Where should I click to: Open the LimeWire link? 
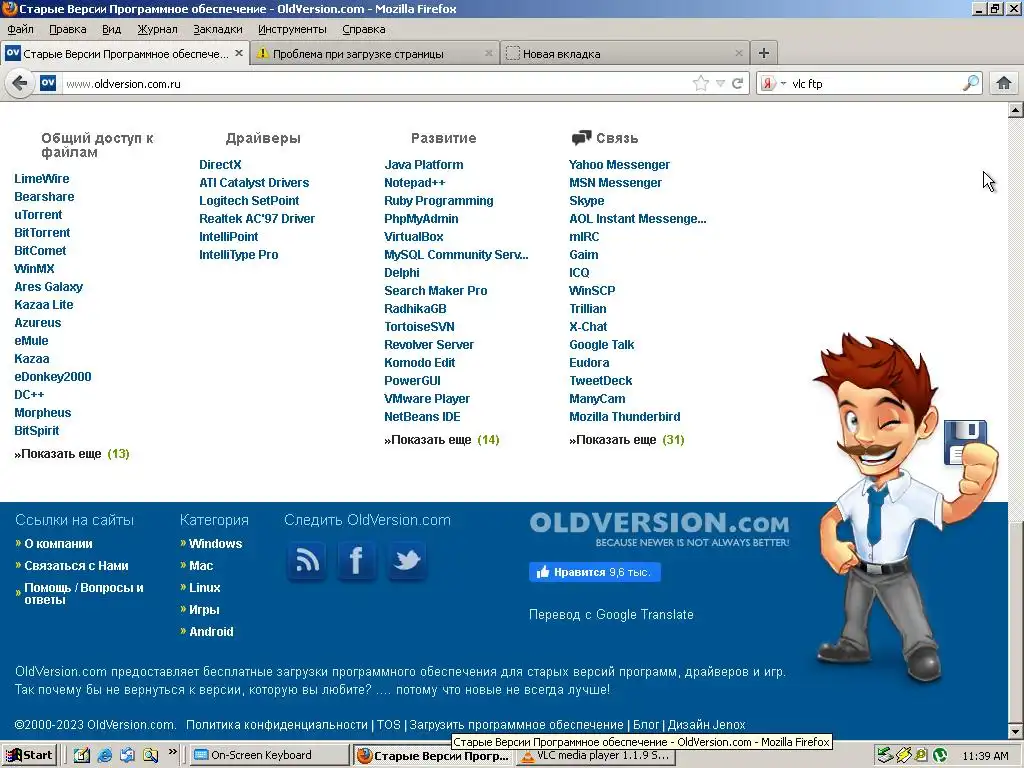click(42, 178)
